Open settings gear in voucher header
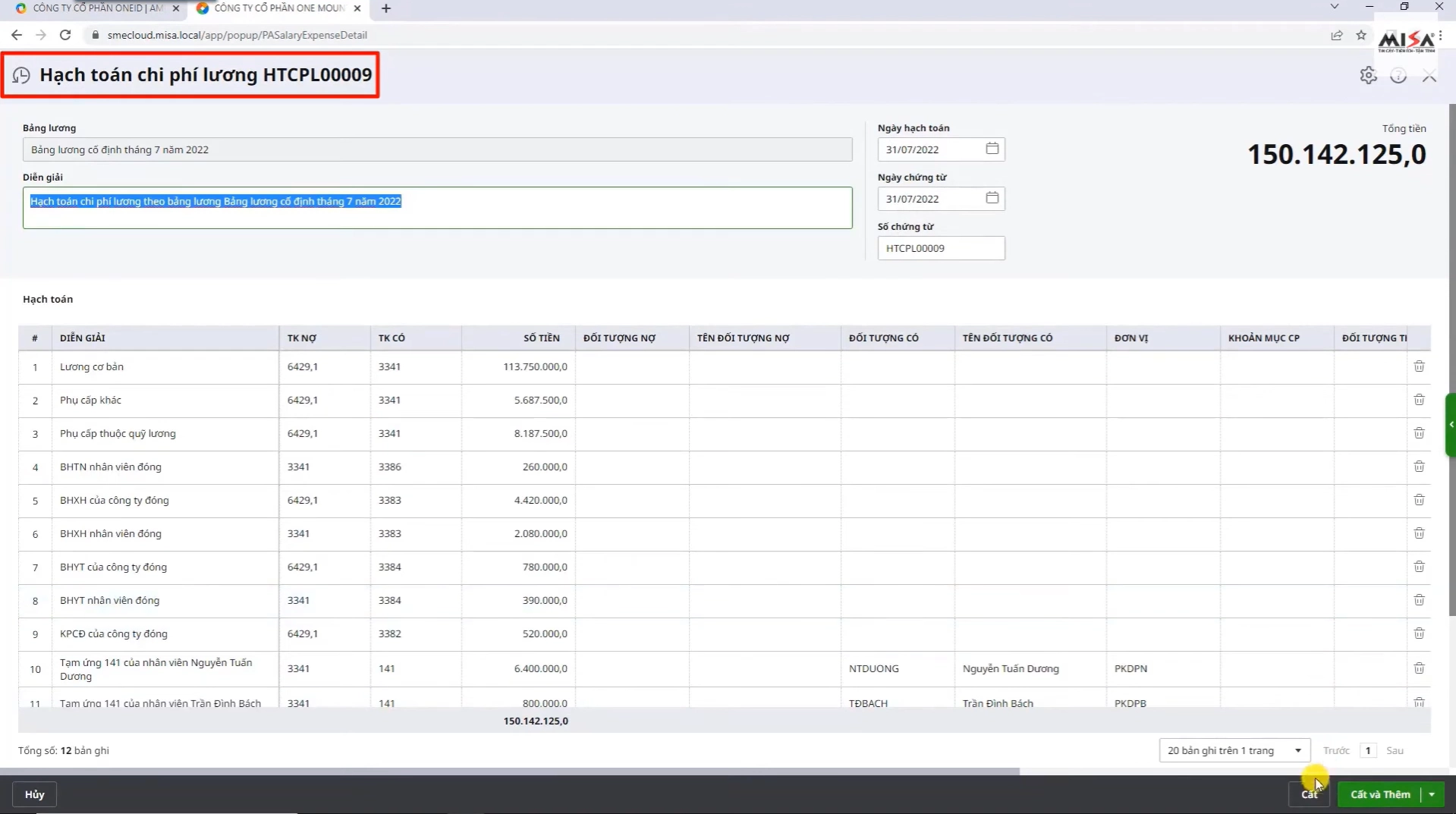 click(1368, 76)
